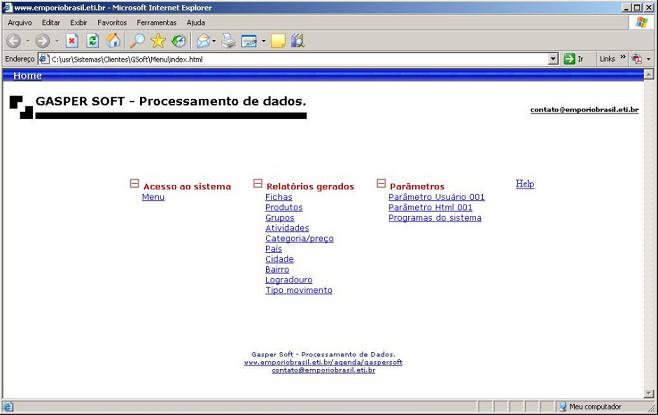Collapse the Relatórios gerados section
Viewport: 658px width, 415px height.
point(257,184)
